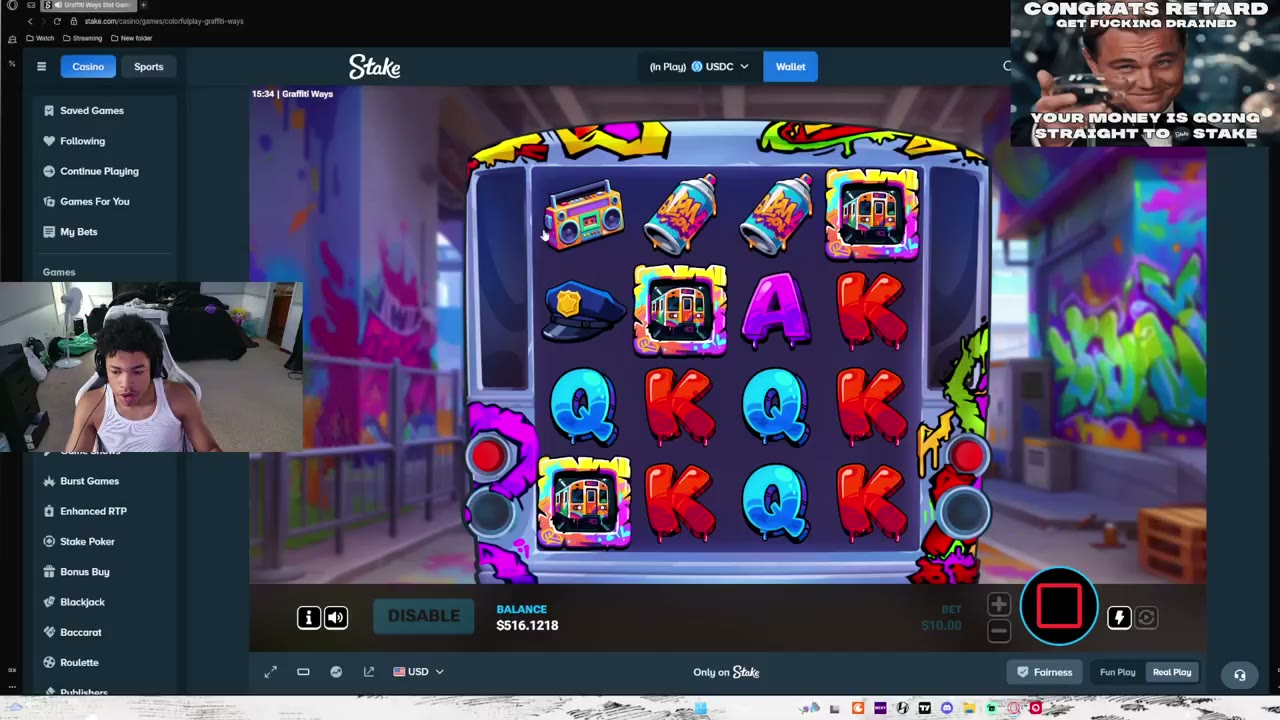
Task: Open the Stake hamburger menu
Action: pos(41,67)
